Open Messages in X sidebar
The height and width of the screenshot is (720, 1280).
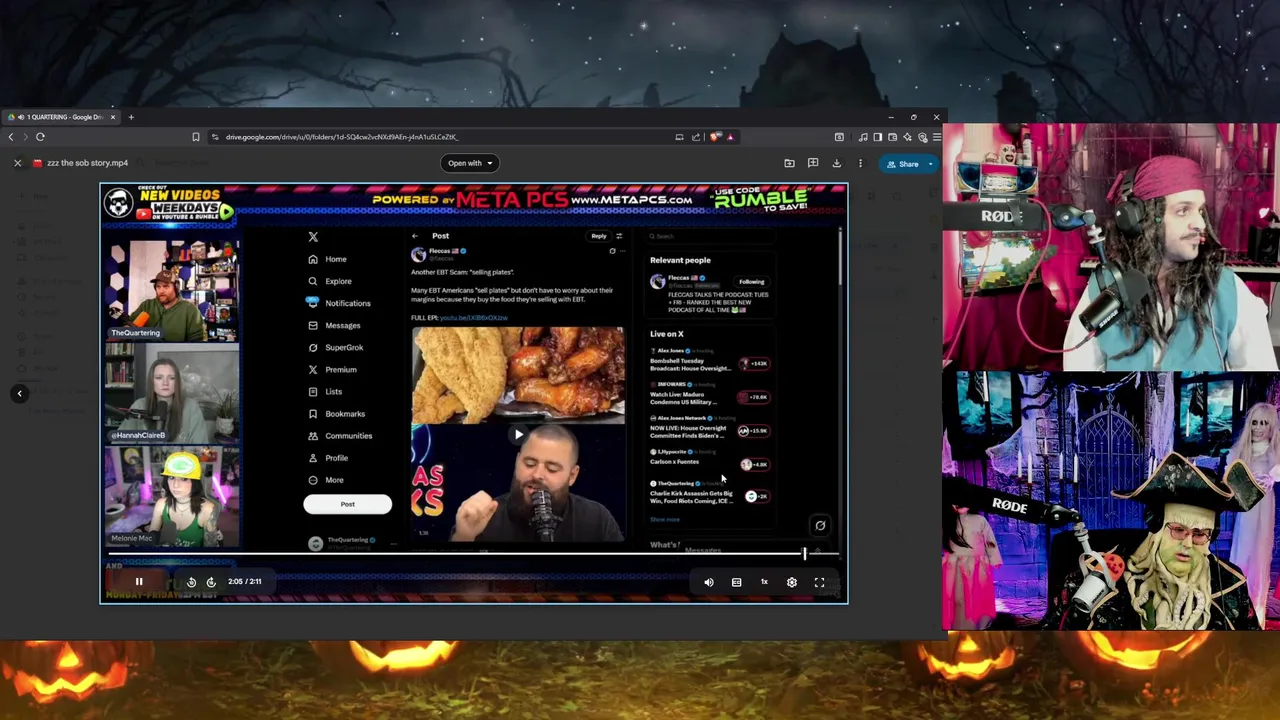click(334, 325)
